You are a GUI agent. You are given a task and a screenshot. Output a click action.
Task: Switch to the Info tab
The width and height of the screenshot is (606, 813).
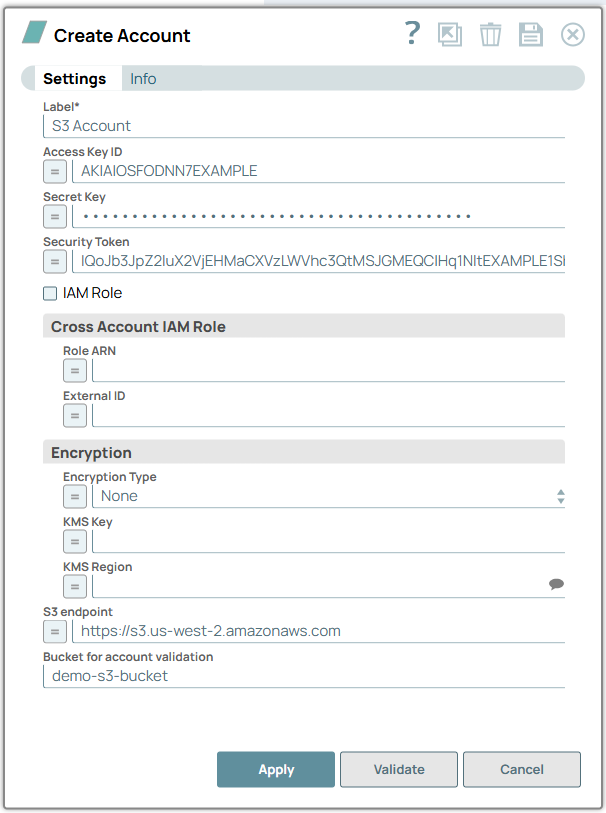(143, 79)
